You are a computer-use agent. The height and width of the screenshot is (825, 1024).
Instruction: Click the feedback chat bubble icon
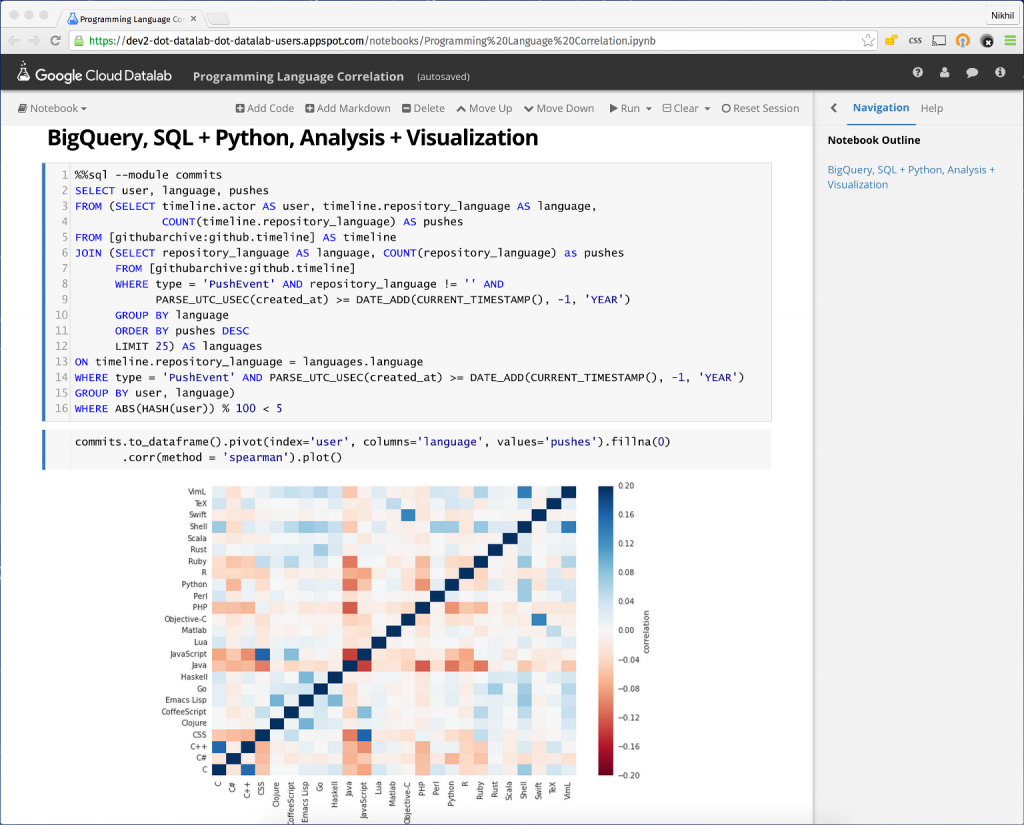(x=972, y=73)
